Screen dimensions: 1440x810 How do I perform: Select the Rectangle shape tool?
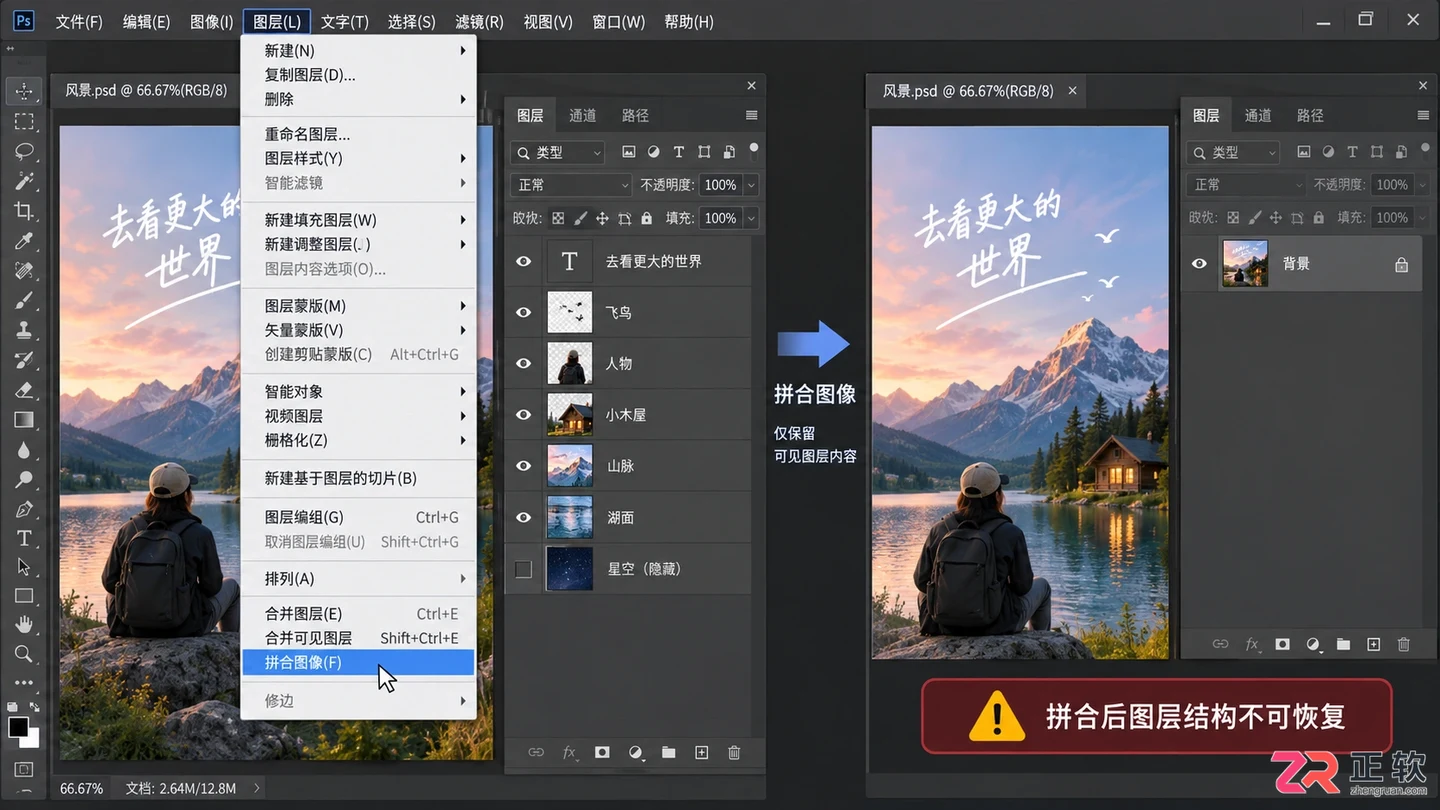coord(24,596)
